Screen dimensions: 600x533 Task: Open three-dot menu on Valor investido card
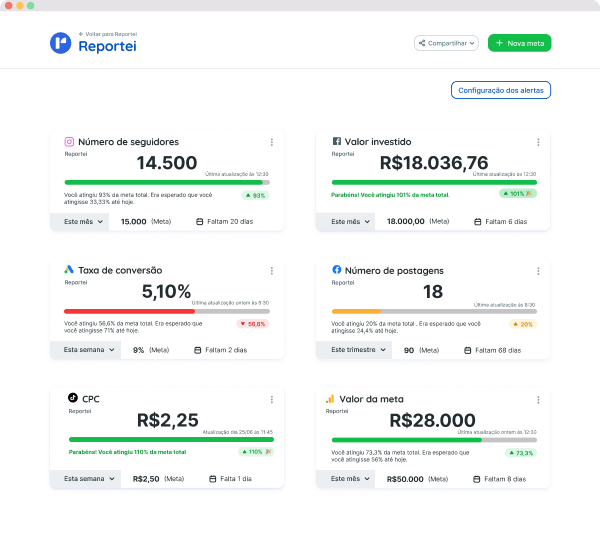[538, 142]
